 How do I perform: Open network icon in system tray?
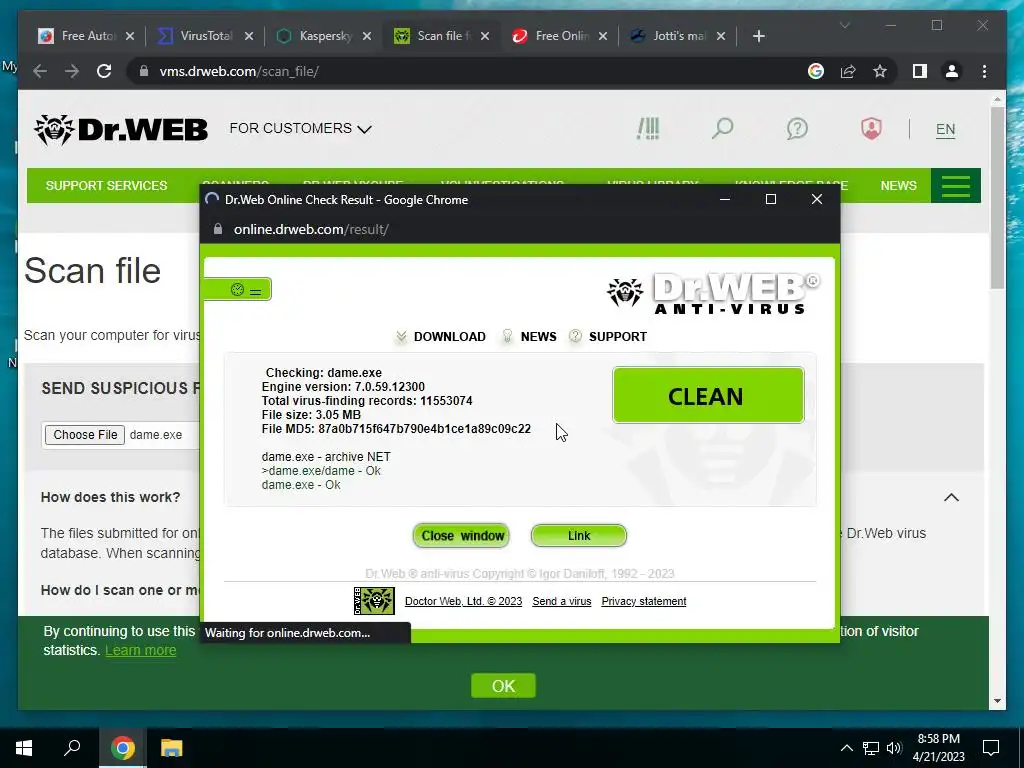[871, 748]
